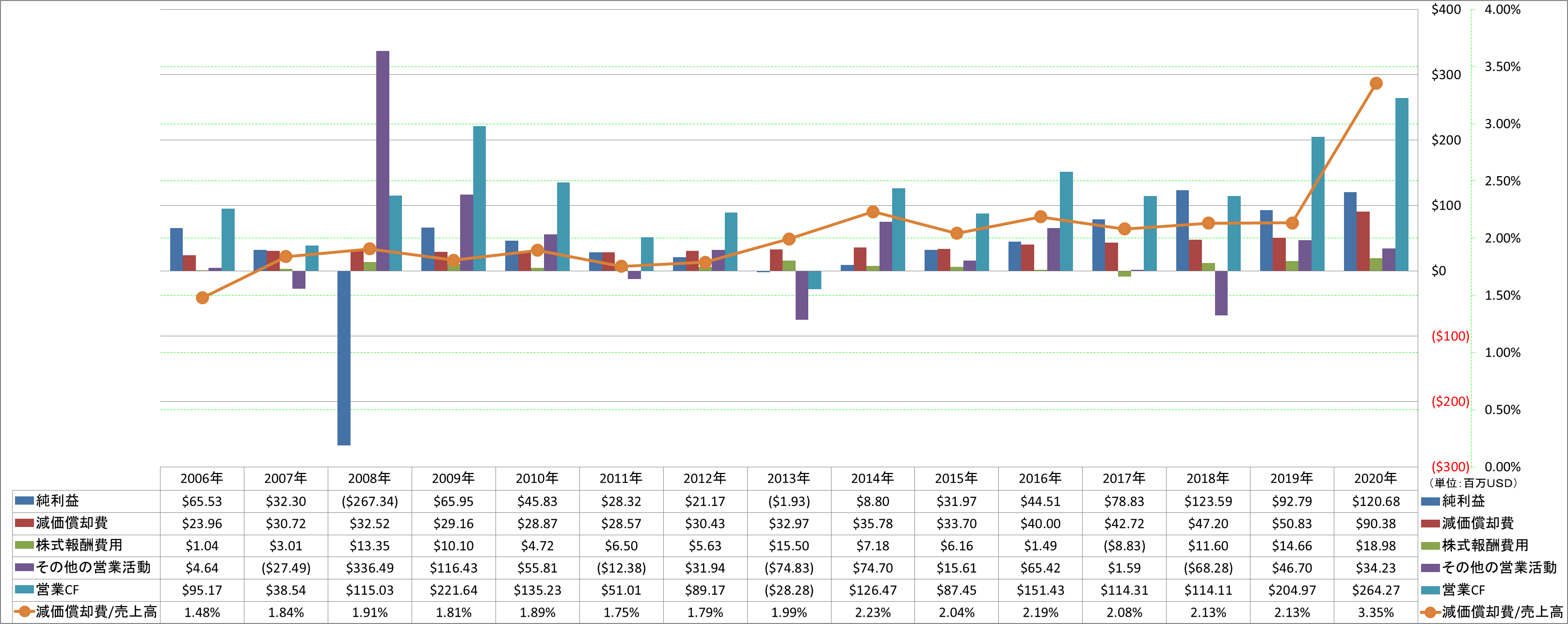Select the 2008年 column header

pyautogui.click(x=369, y=478)
